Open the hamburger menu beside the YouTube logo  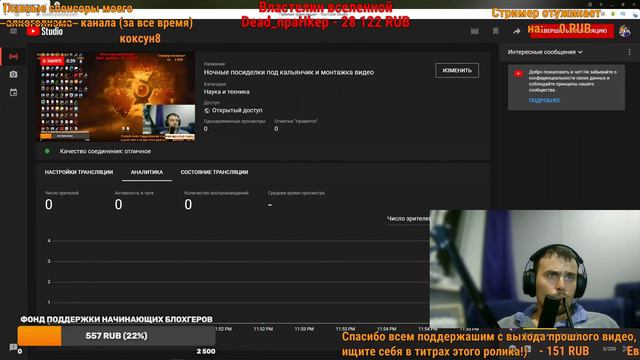(13, 31)
